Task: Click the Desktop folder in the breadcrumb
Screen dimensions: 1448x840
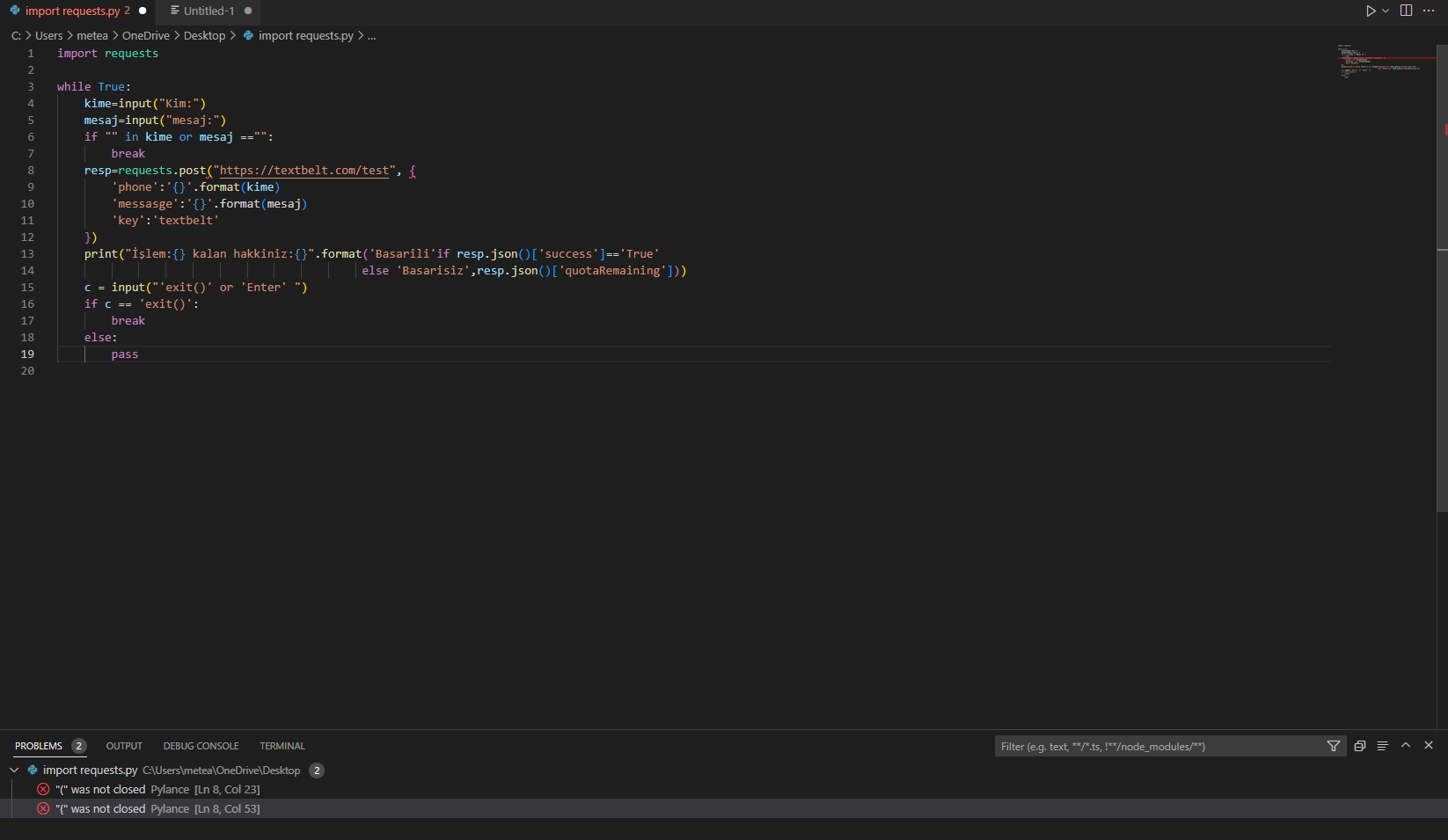Action: click(204, 36)
